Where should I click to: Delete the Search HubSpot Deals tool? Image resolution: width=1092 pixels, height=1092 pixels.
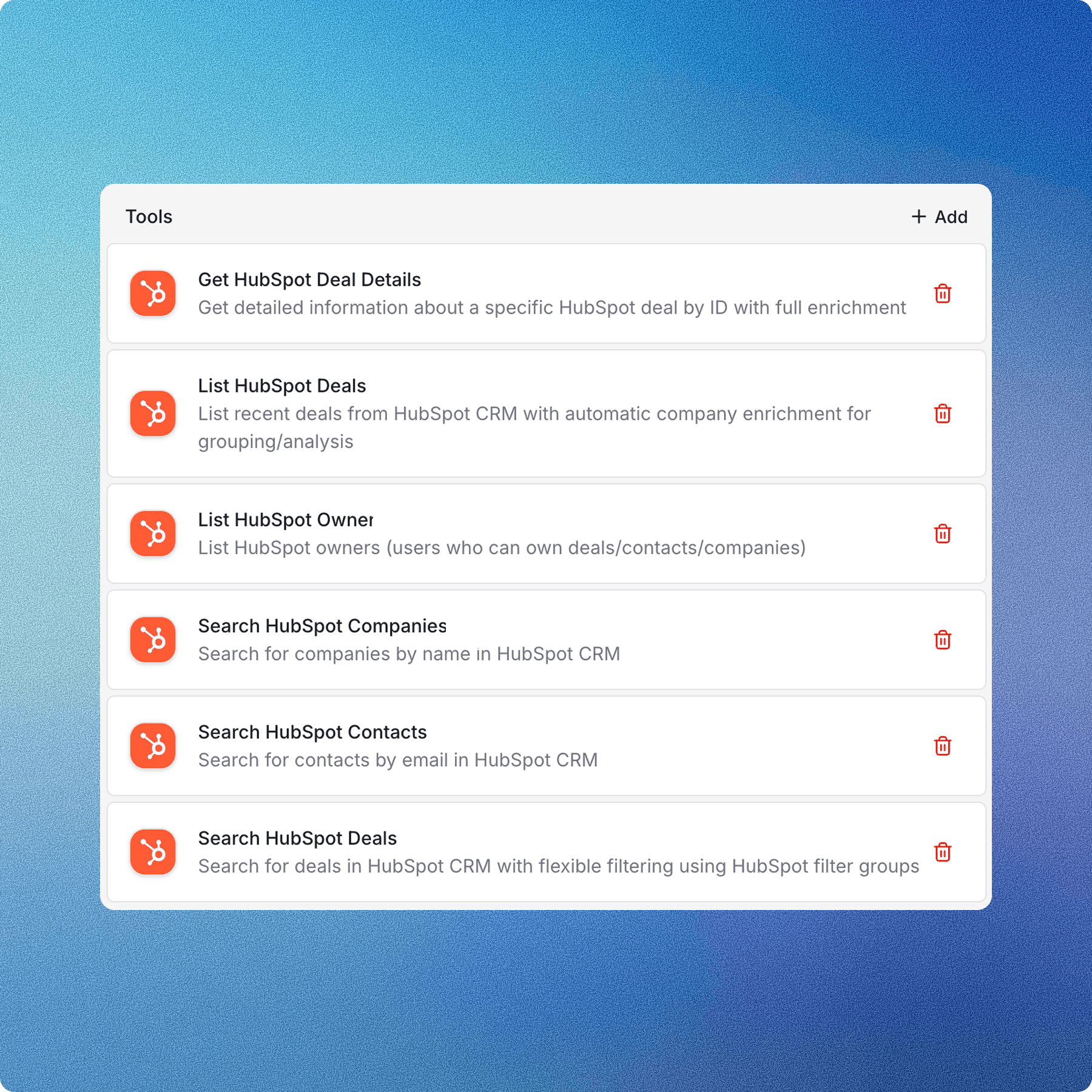(x=942, y=852)
